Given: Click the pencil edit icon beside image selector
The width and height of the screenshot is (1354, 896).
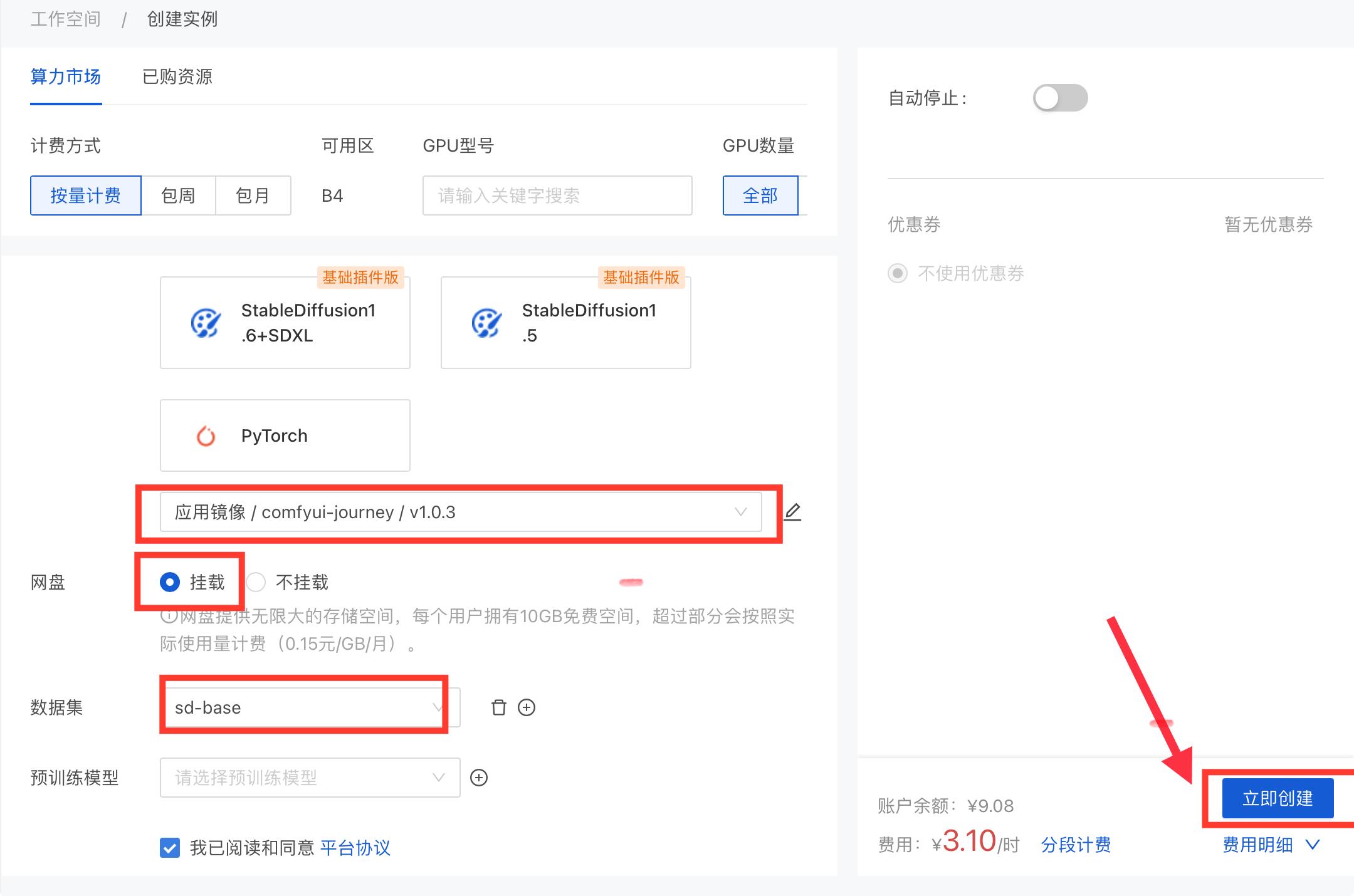Looking at the screenshot, I should point(792,512).
